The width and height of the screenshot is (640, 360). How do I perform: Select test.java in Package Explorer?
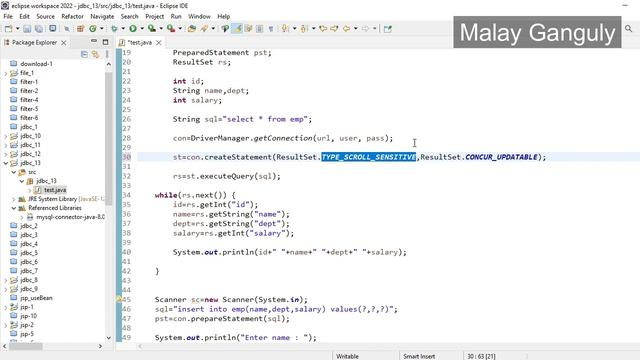click(55, 190)
